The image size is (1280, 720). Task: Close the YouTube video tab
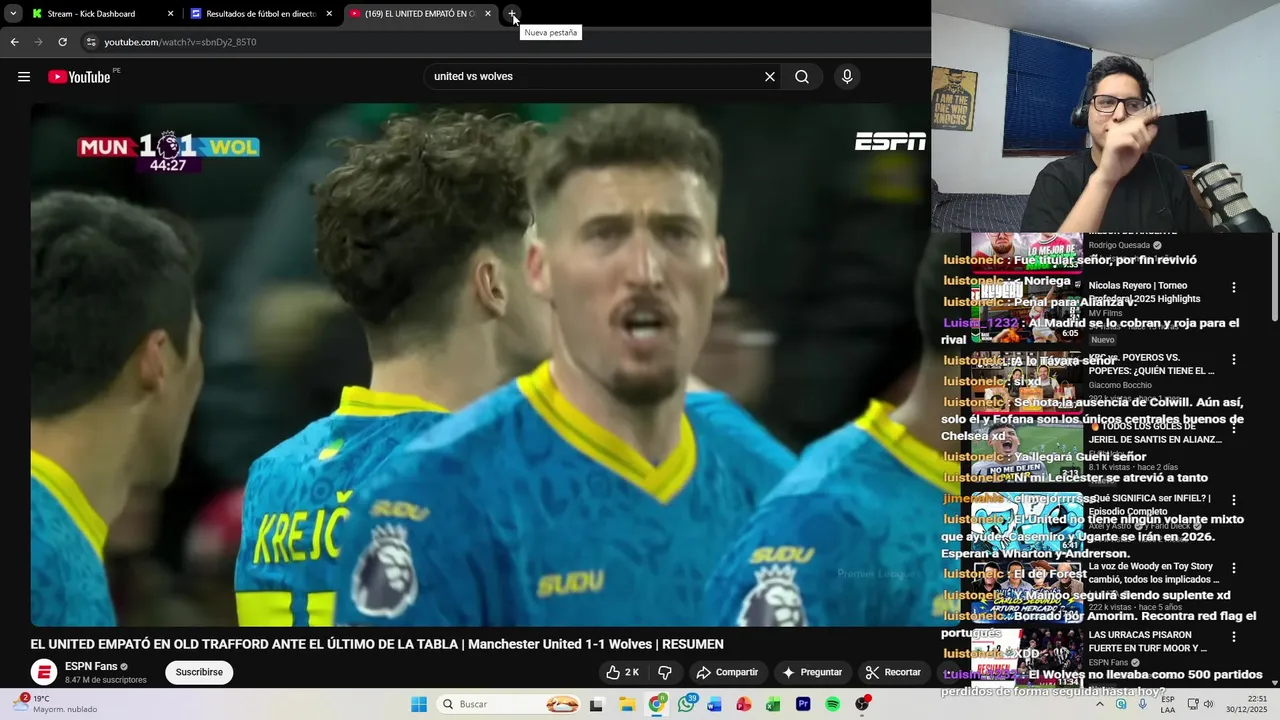(x=488, y=14)
